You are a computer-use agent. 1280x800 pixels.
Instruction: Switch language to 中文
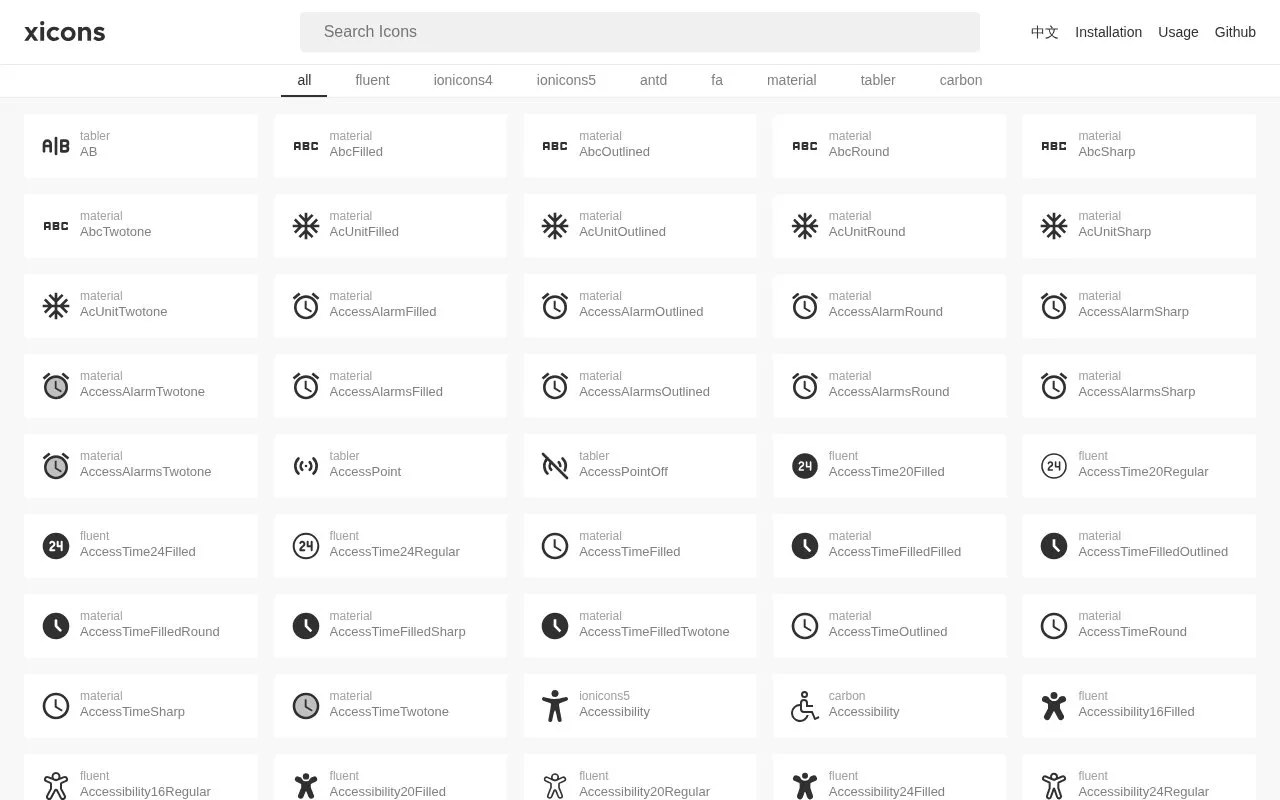tap(1045, 32)
